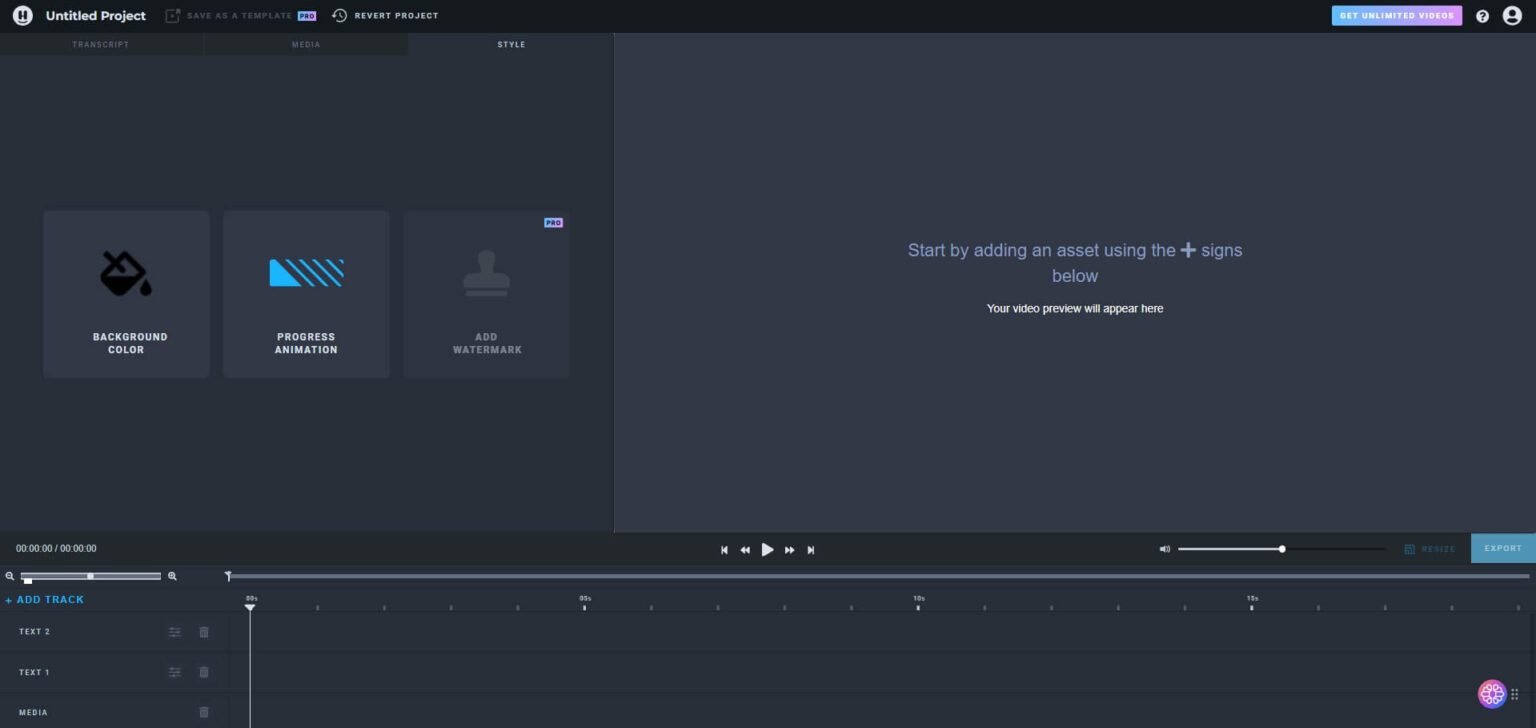
Task: Skip to the end of timeline
Action: (x=811, y=550)
